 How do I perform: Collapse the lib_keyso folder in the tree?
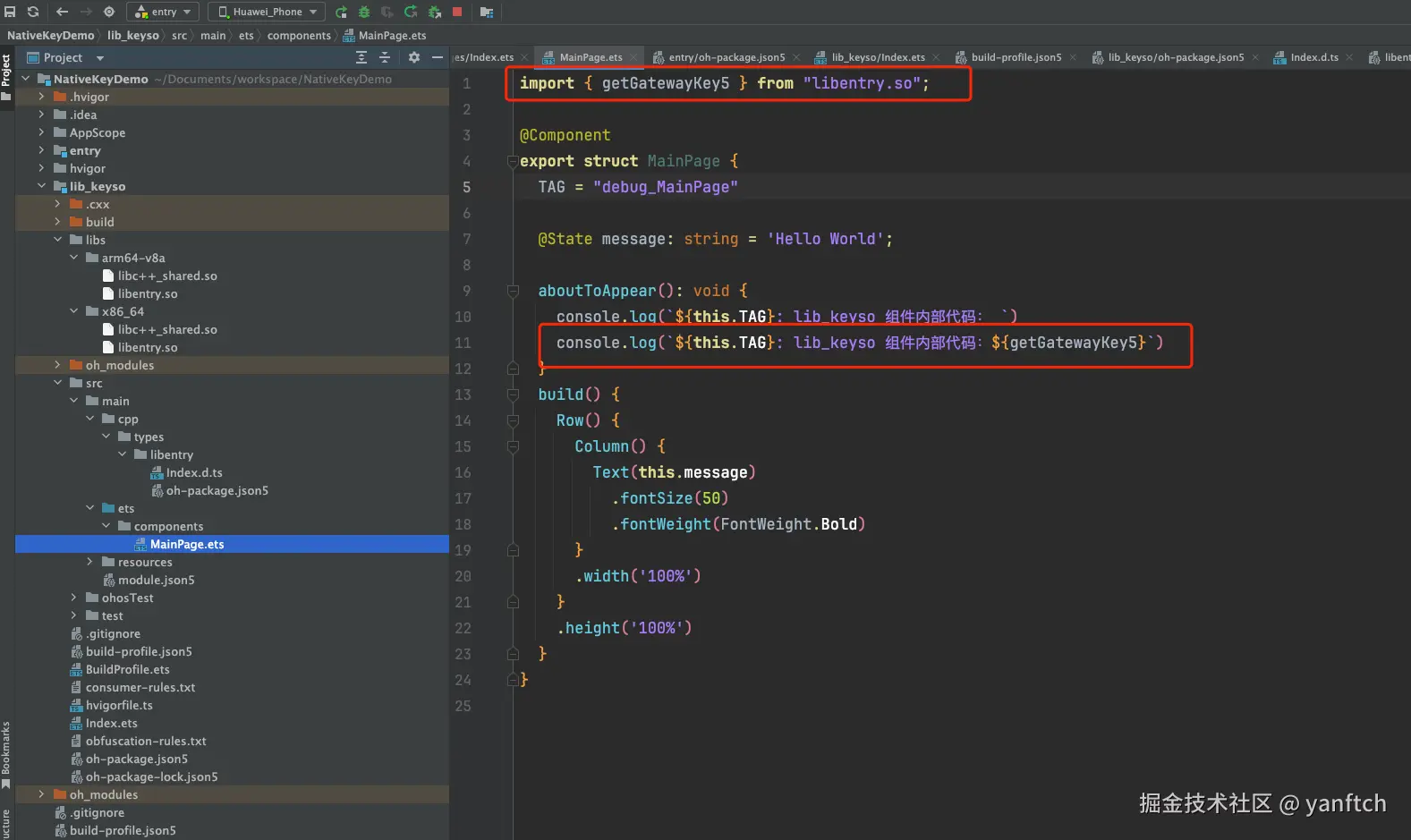click(x=41, y=186)
